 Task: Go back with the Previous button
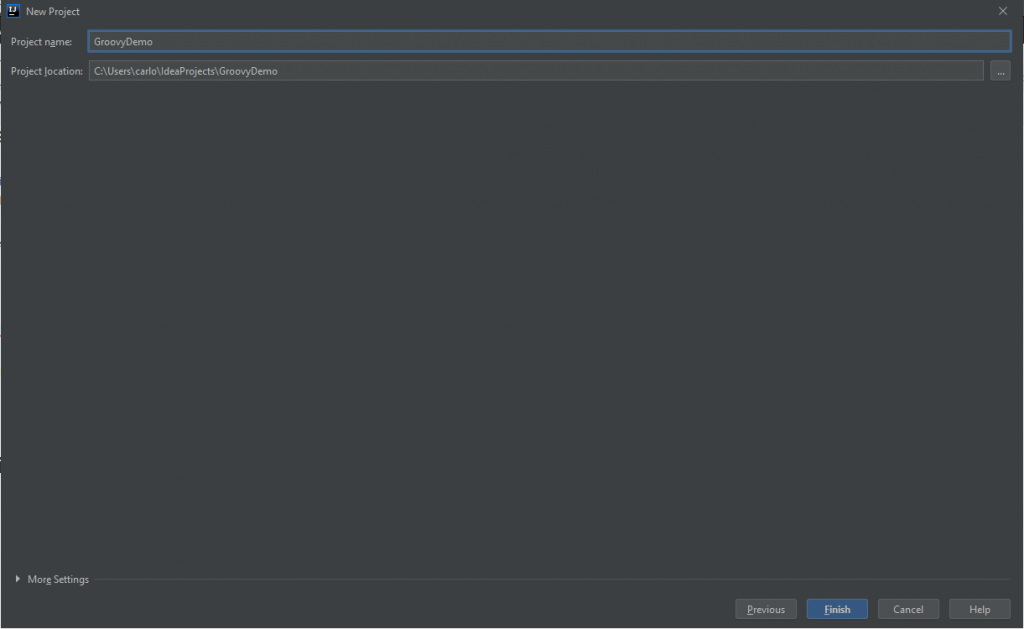click(765, 609)
